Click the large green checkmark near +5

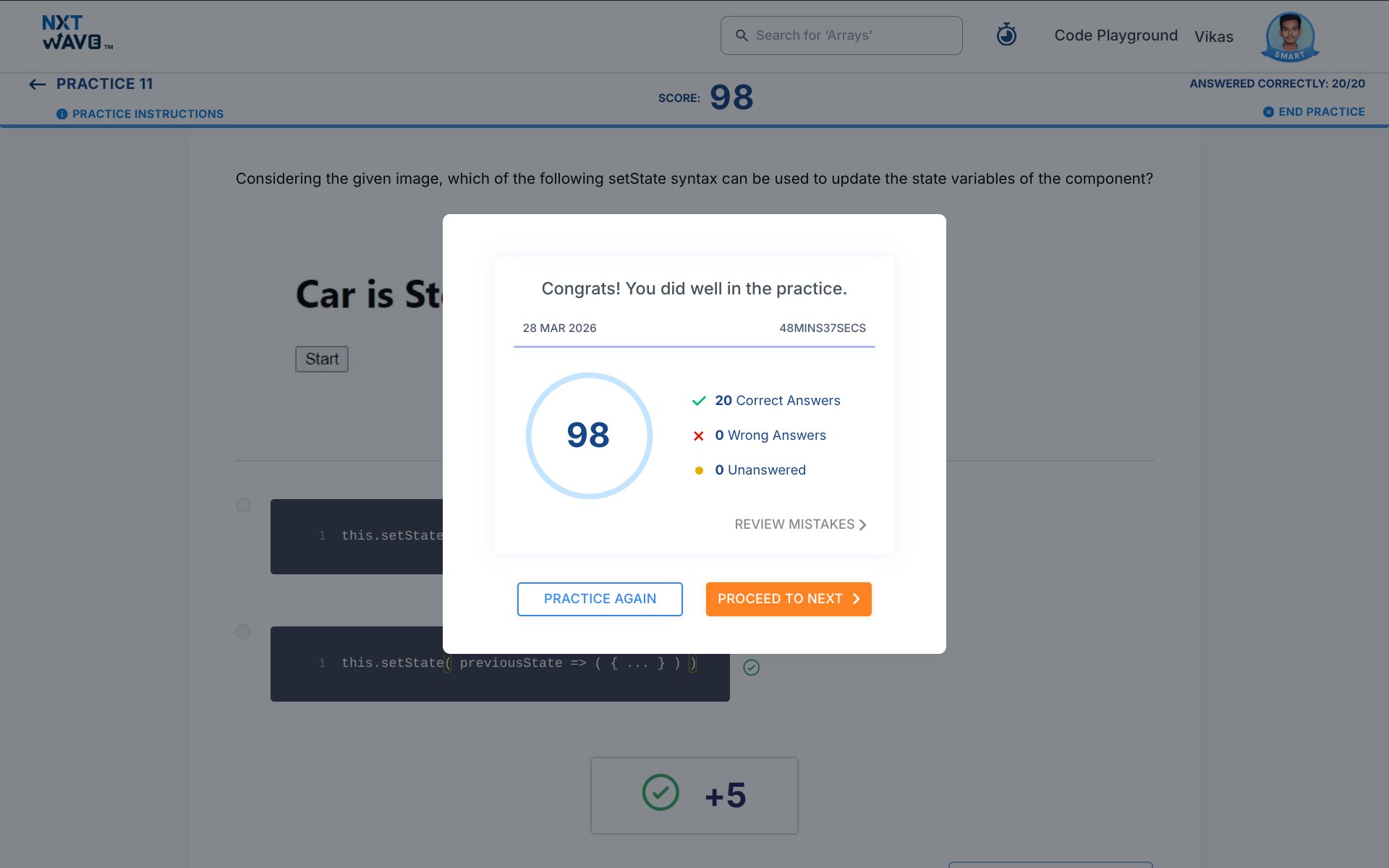(660, 793)
